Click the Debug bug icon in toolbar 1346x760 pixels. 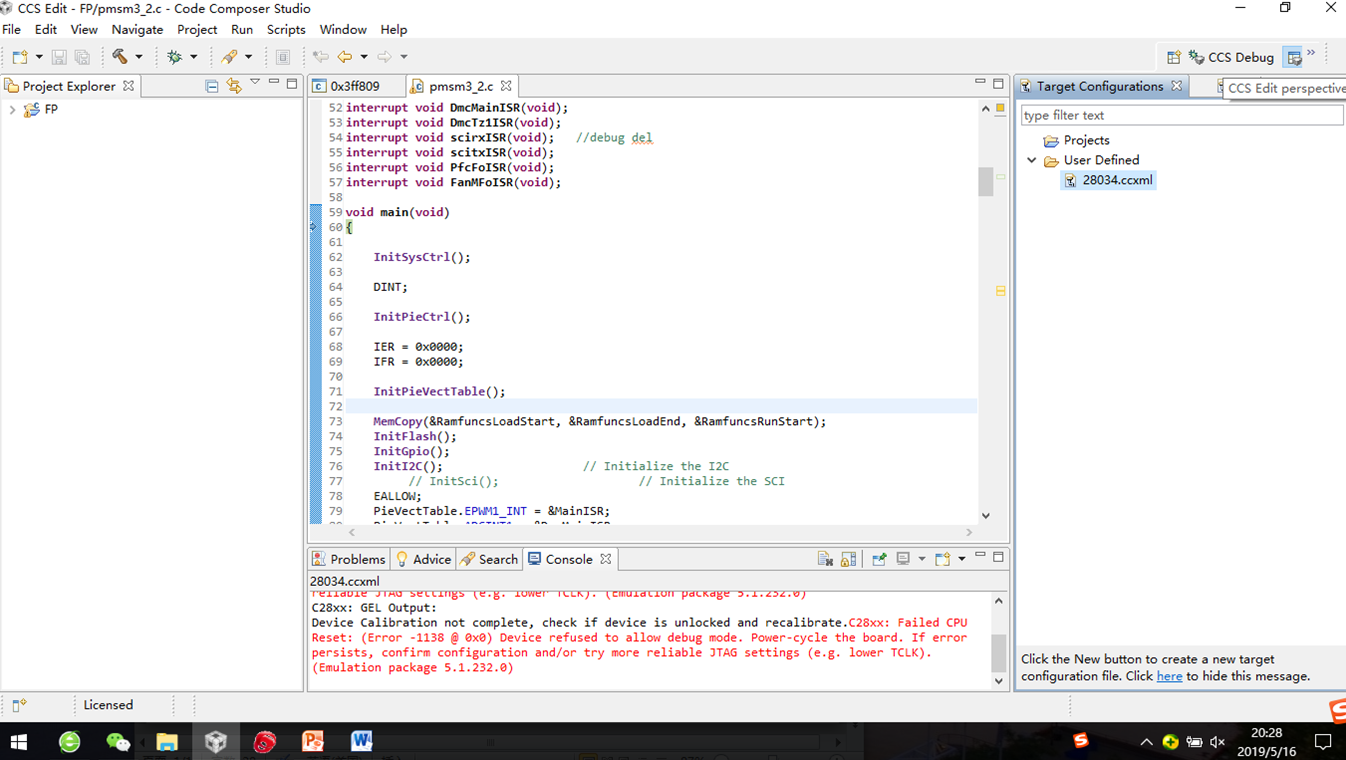click(175, 57)
